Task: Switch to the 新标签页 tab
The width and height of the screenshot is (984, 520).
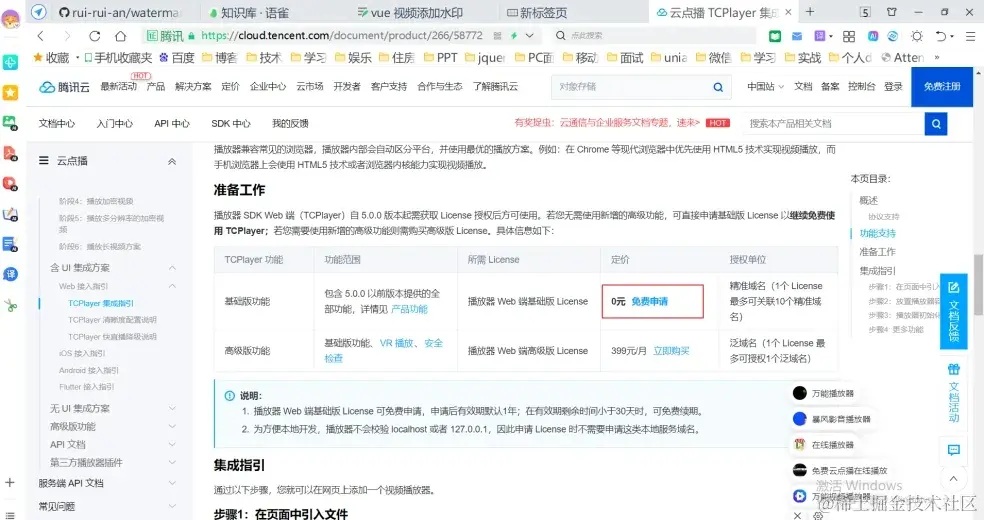Action: point(537,13)
